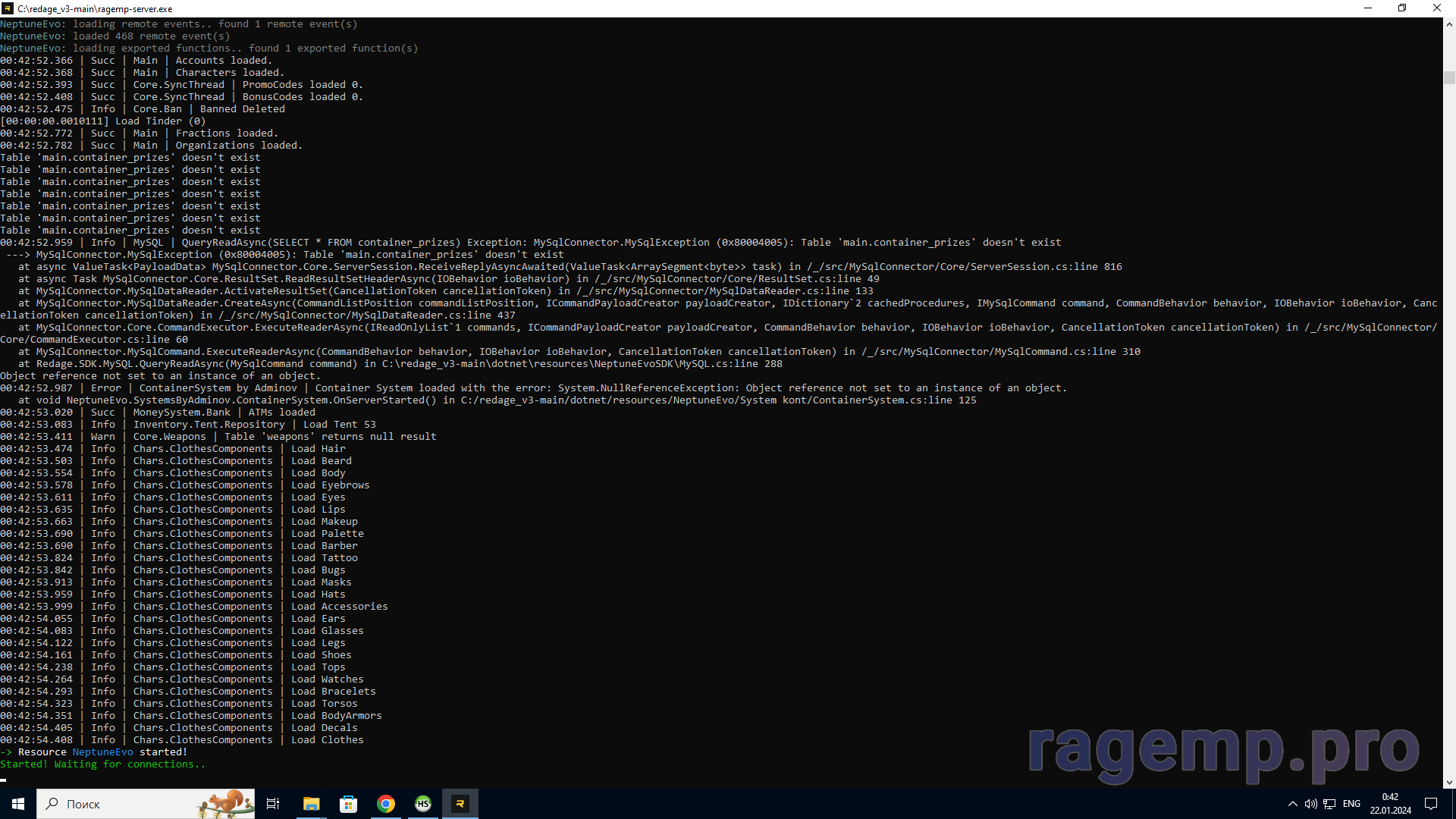Click the console vertical scrollbar thumb
The image size is (1456, 819).
pos(1449,77)
